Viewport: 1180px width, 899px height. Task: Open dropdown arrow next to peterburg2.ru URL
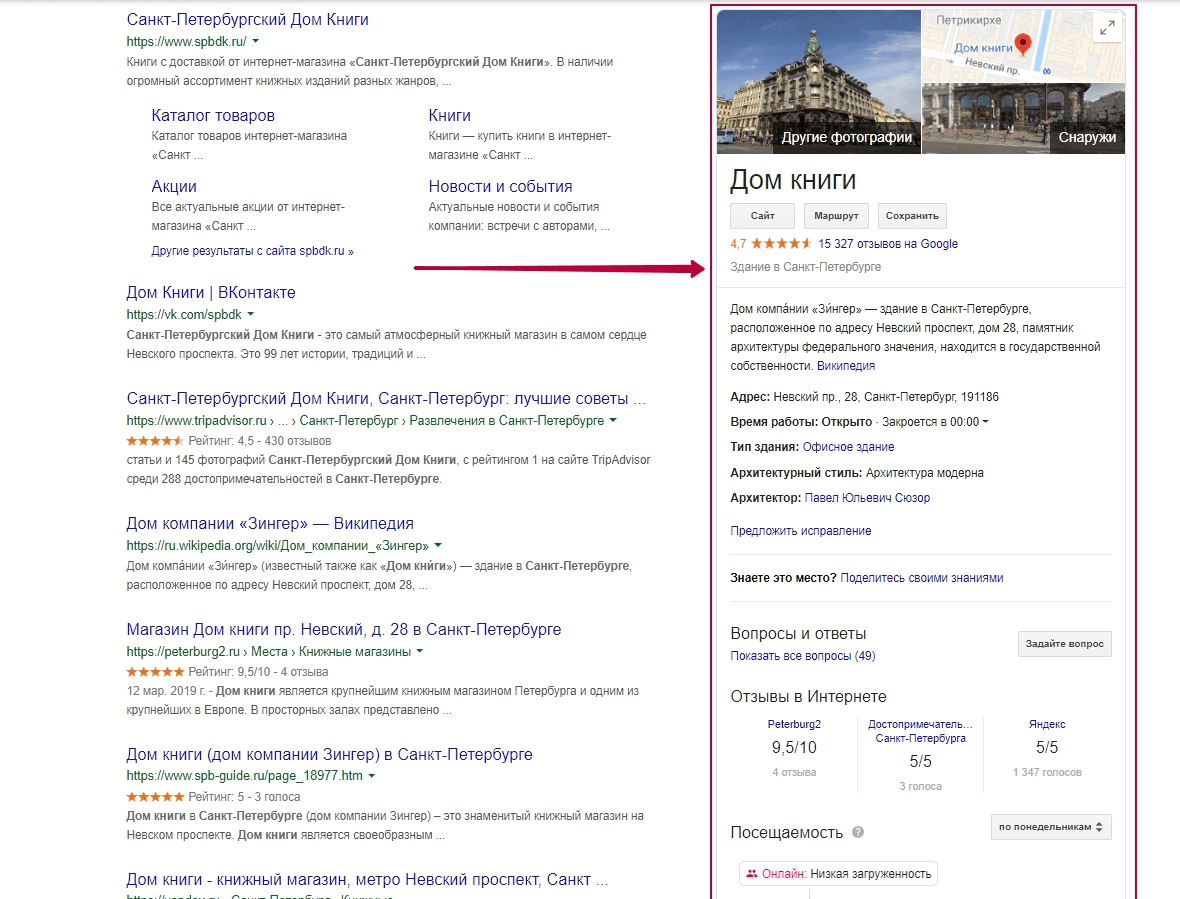(x=420, y=651)
